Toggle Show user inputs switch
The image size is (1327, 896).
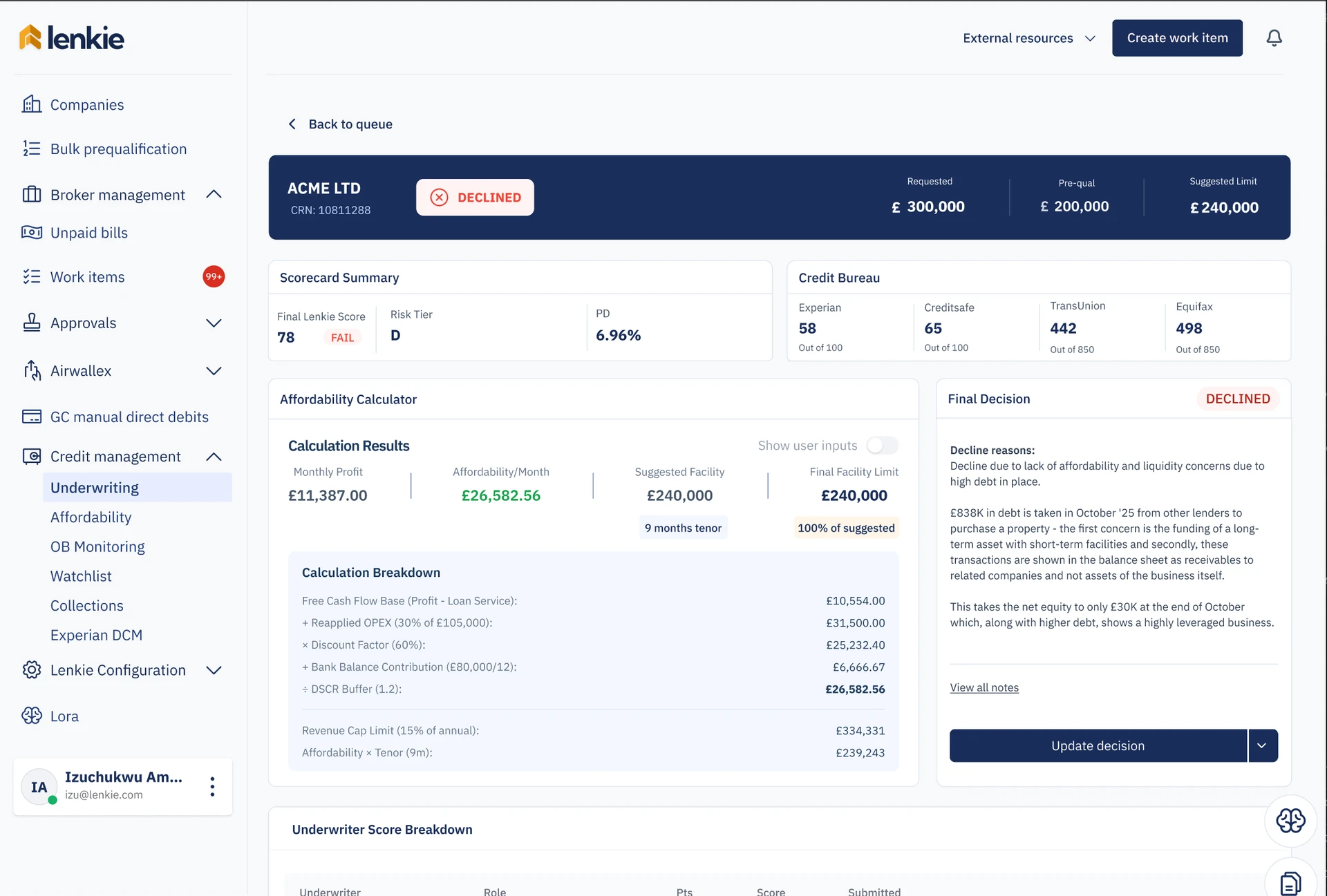(883, 446)
